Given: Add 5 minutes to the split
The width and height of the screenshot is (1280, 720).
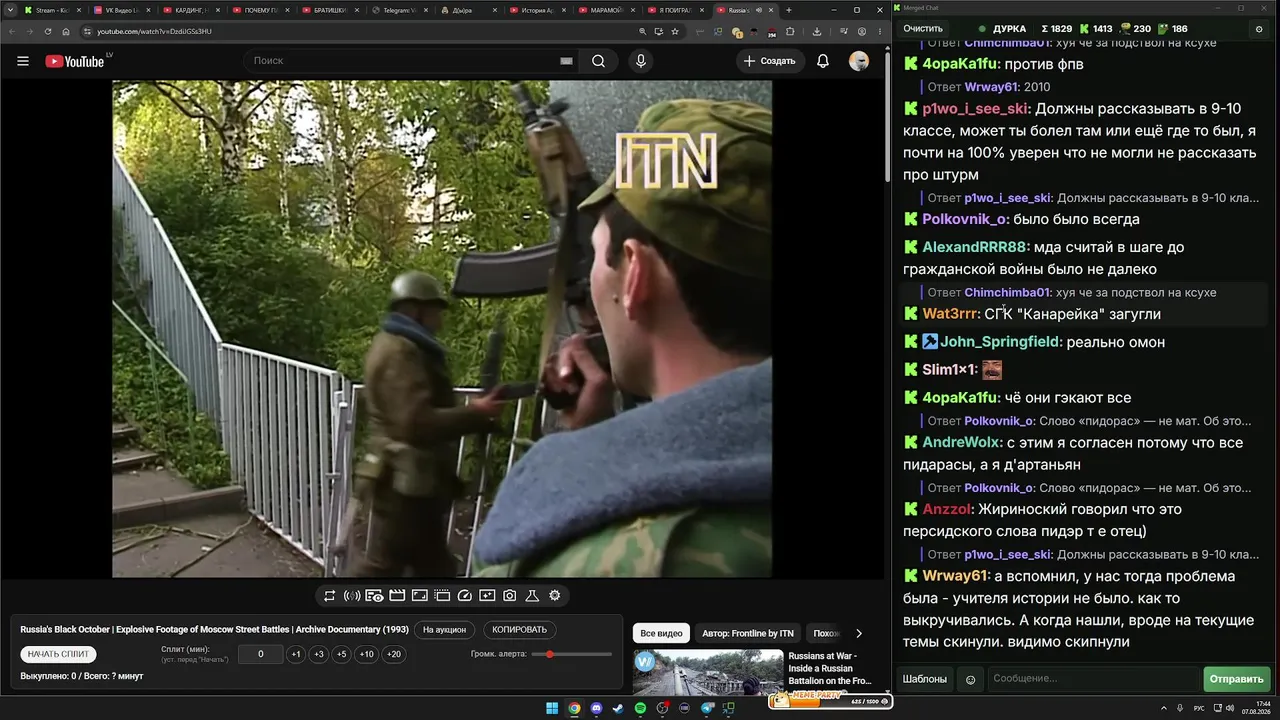Looking at the screenshot, I should pyautogui.click(x=342, y=654).
